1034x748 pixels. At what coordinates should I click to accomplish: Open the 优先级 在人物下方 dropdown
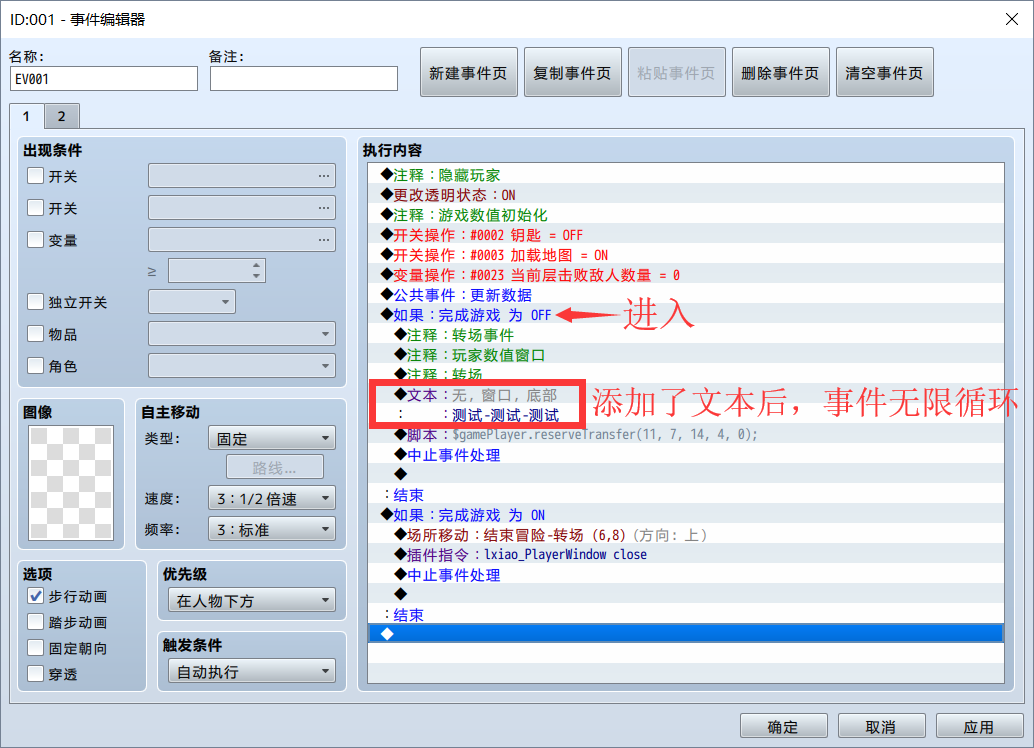tap(252, 600)
